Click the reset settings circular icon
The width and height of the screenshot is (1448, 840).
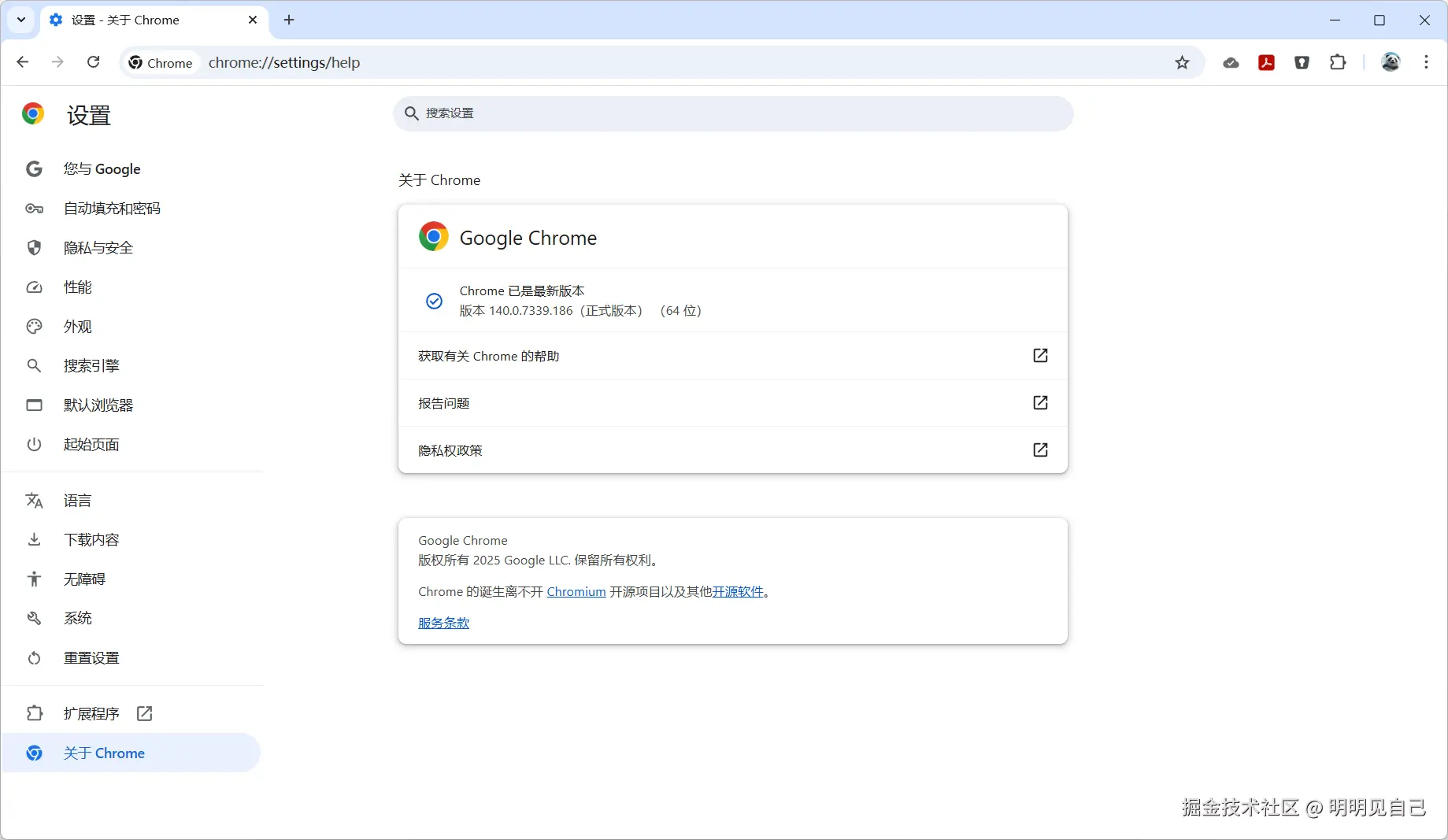click(34, 658)
